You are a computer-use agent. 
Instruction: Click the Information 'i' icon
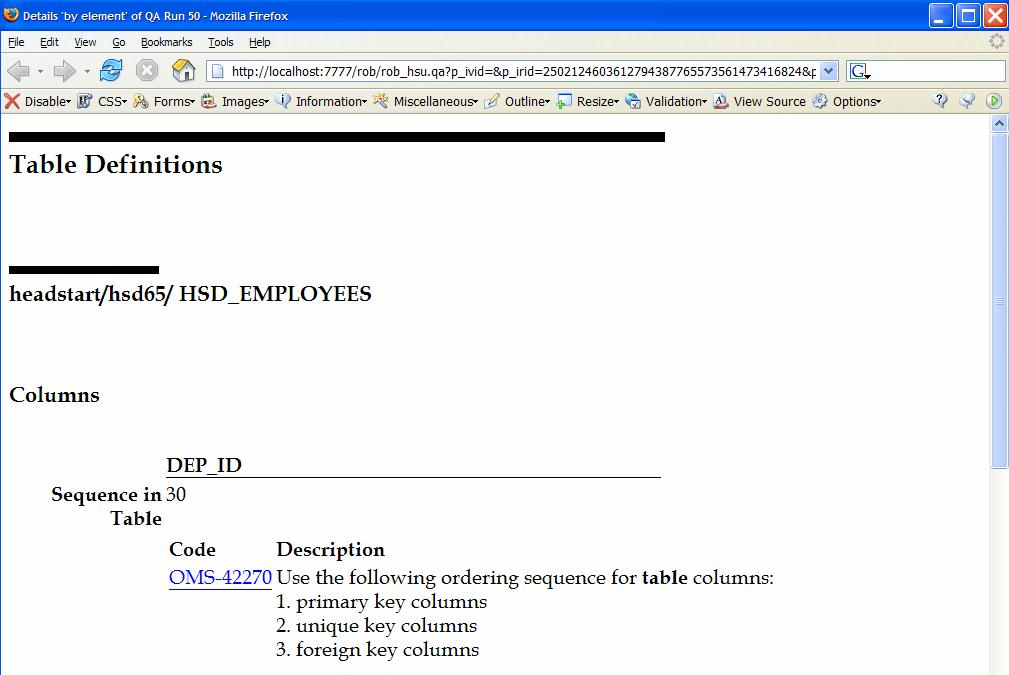283,101
